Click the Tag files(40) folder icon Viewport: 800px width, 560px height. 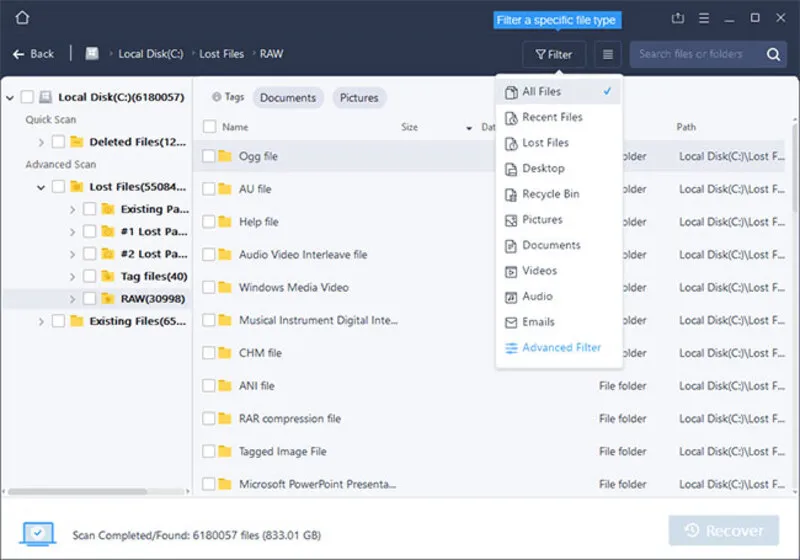(108, 276)
